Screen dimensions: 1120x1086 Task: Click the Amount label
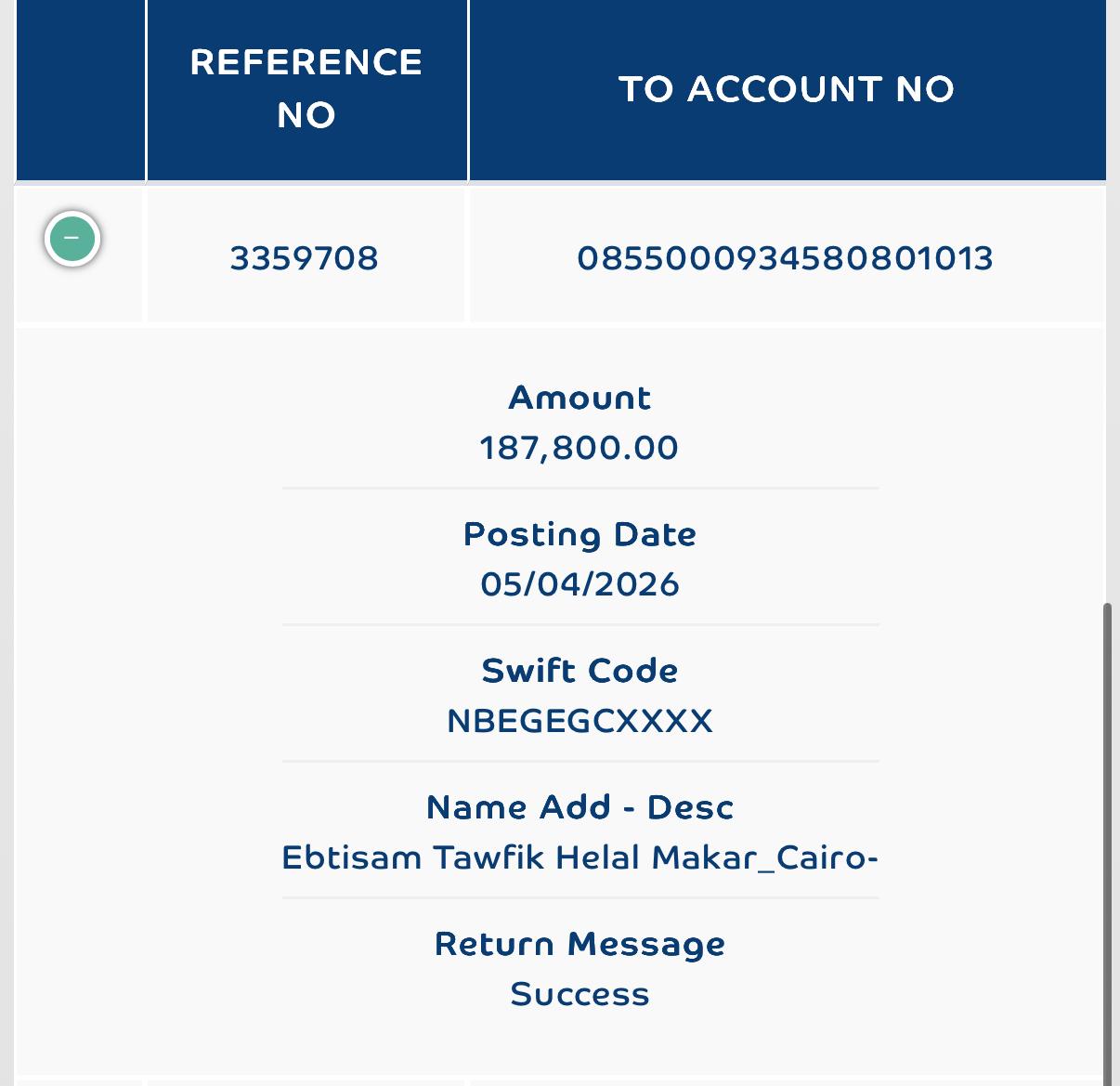[x=580, y=398]
